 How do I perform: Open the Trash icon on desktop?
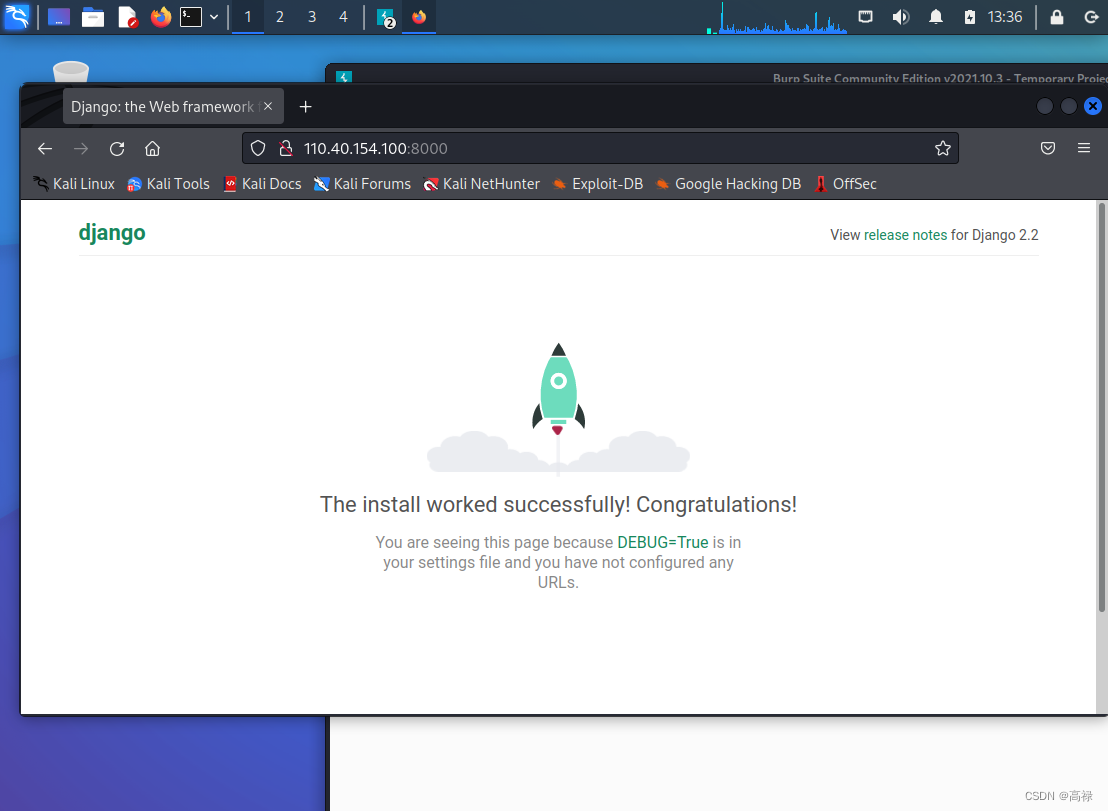[71, 72]
